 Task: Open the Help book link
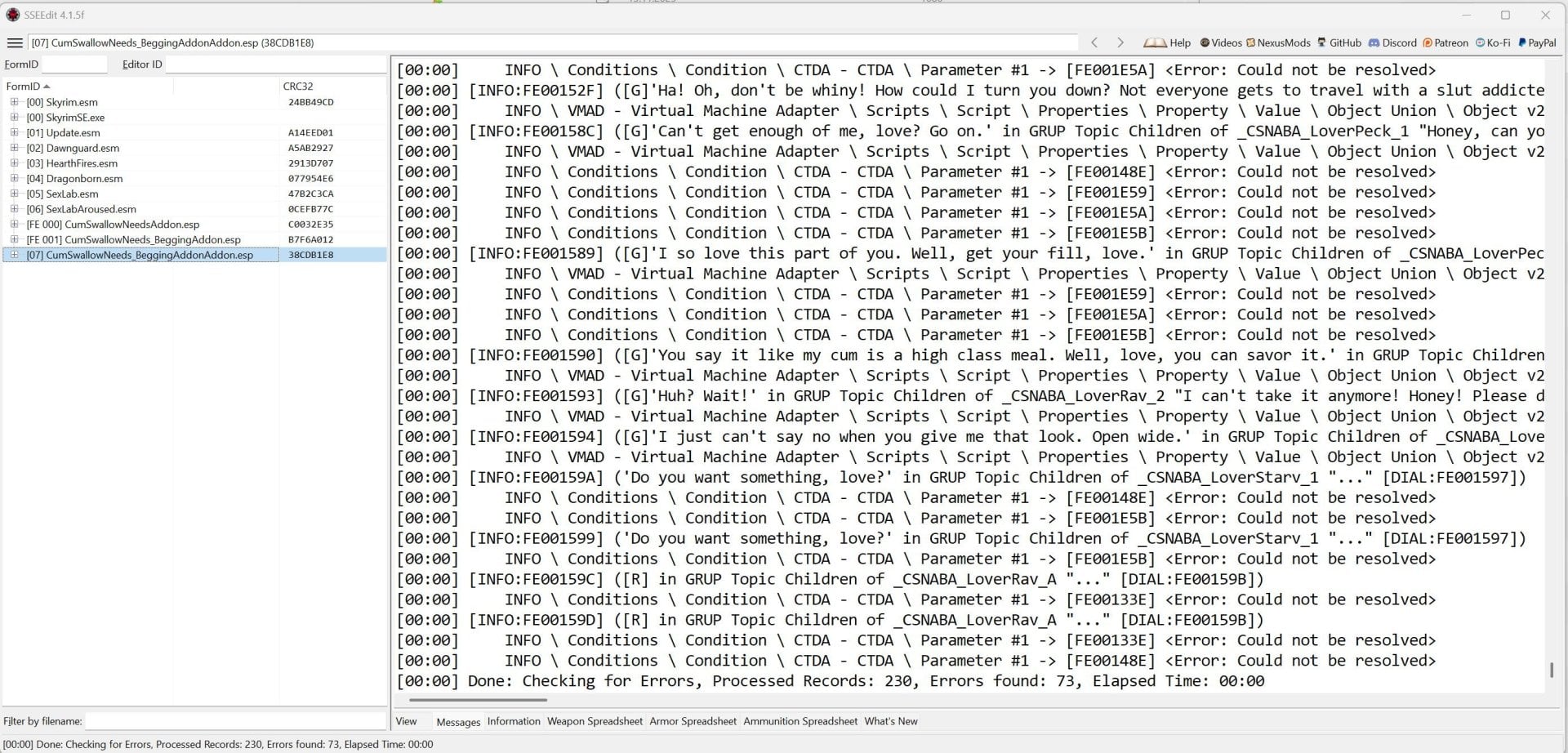[x=1167, y=42]
